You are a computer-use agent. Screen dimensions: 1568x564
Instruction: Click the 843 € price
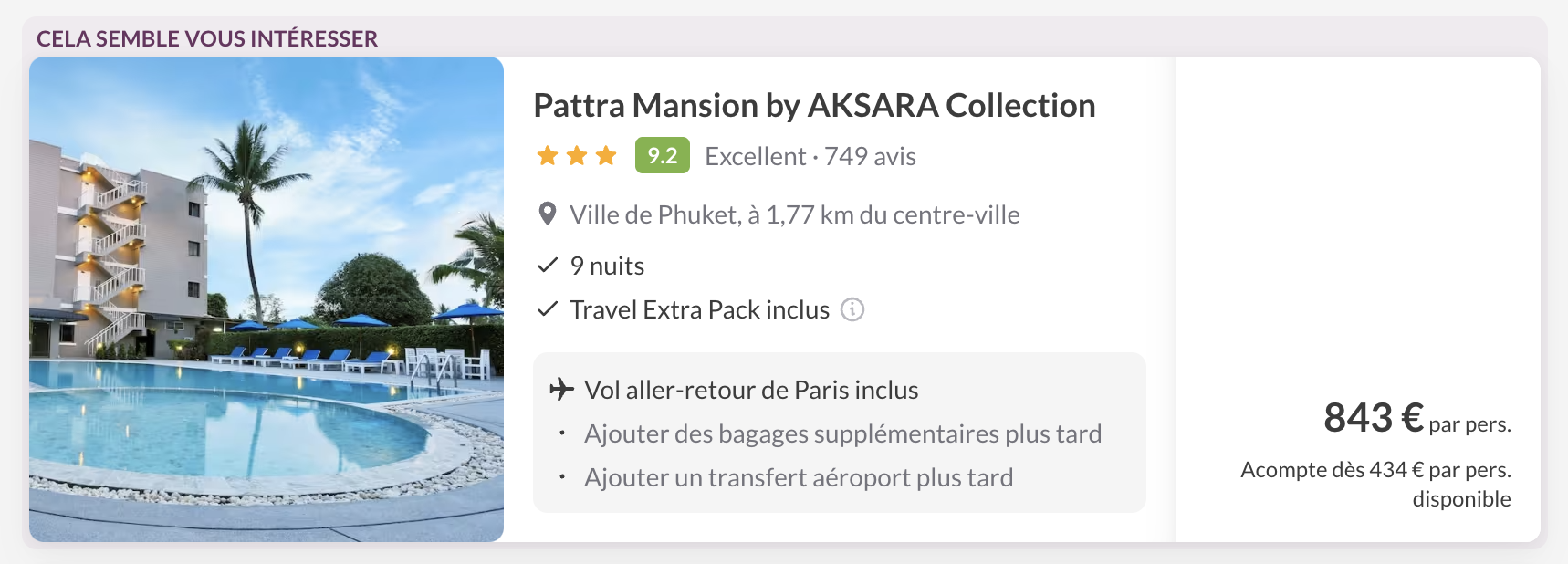[1374, 418]
